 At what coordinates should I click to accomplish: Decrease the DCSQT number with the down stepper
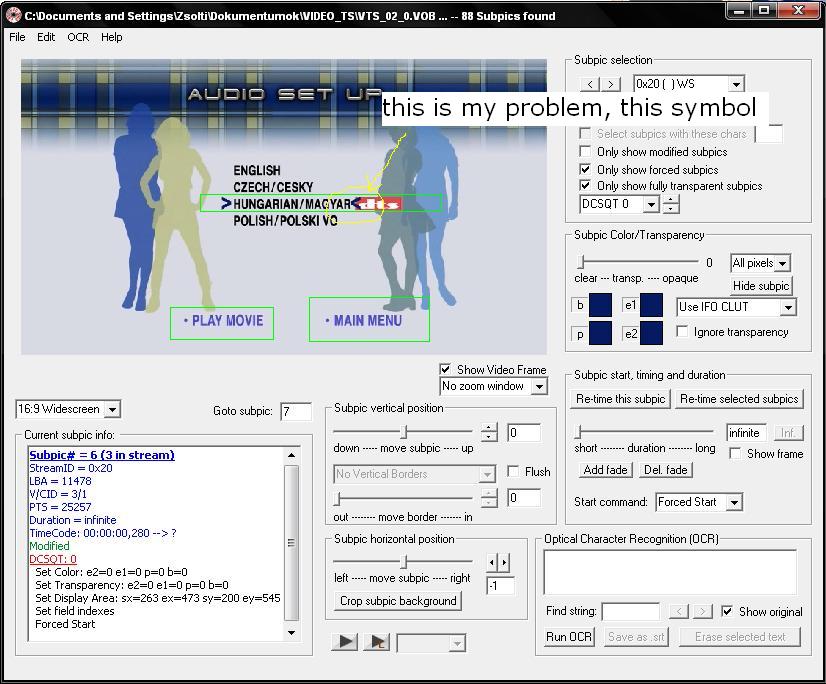pos(670,208)
